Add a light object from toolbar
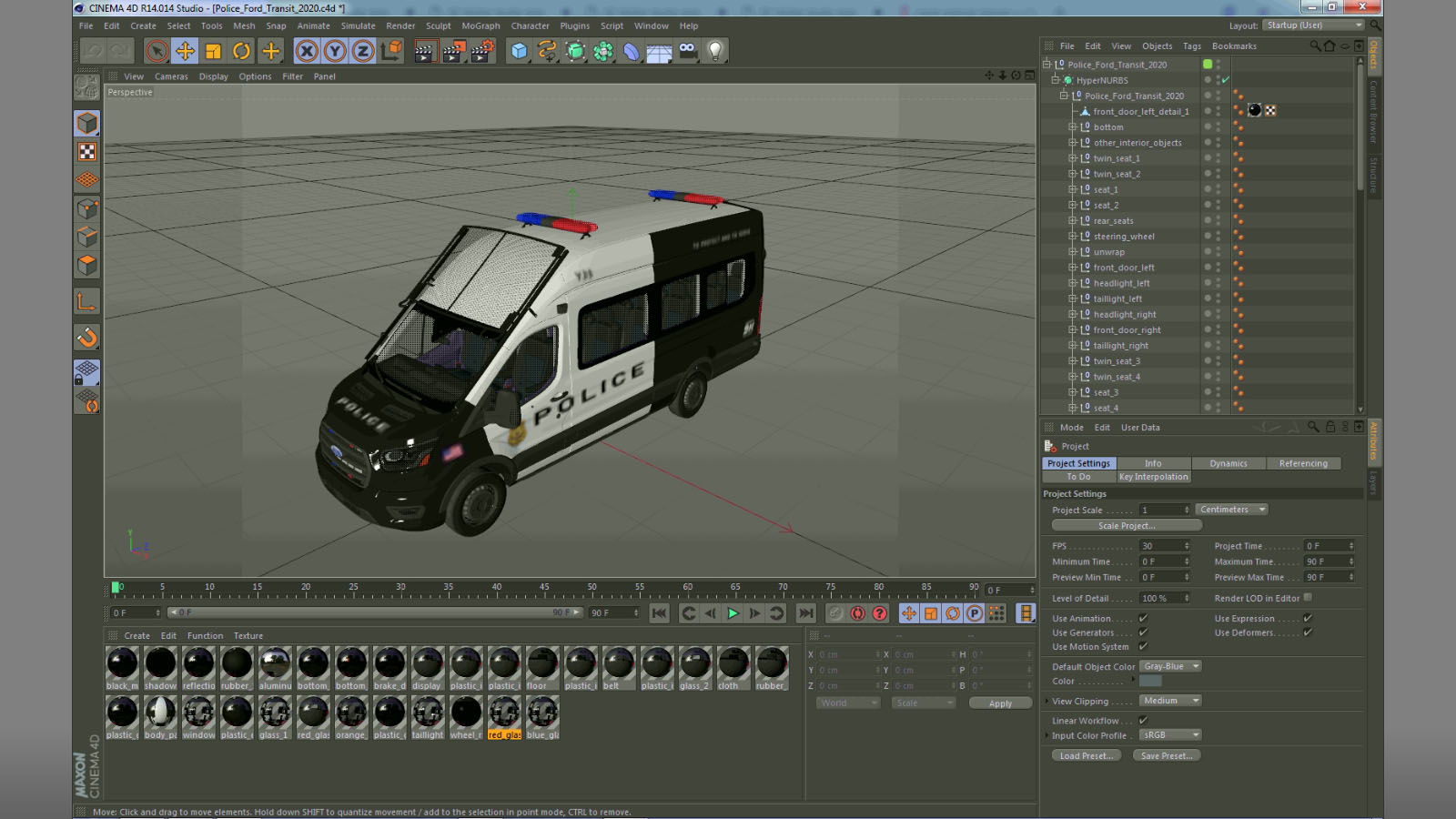 [716, 51]
